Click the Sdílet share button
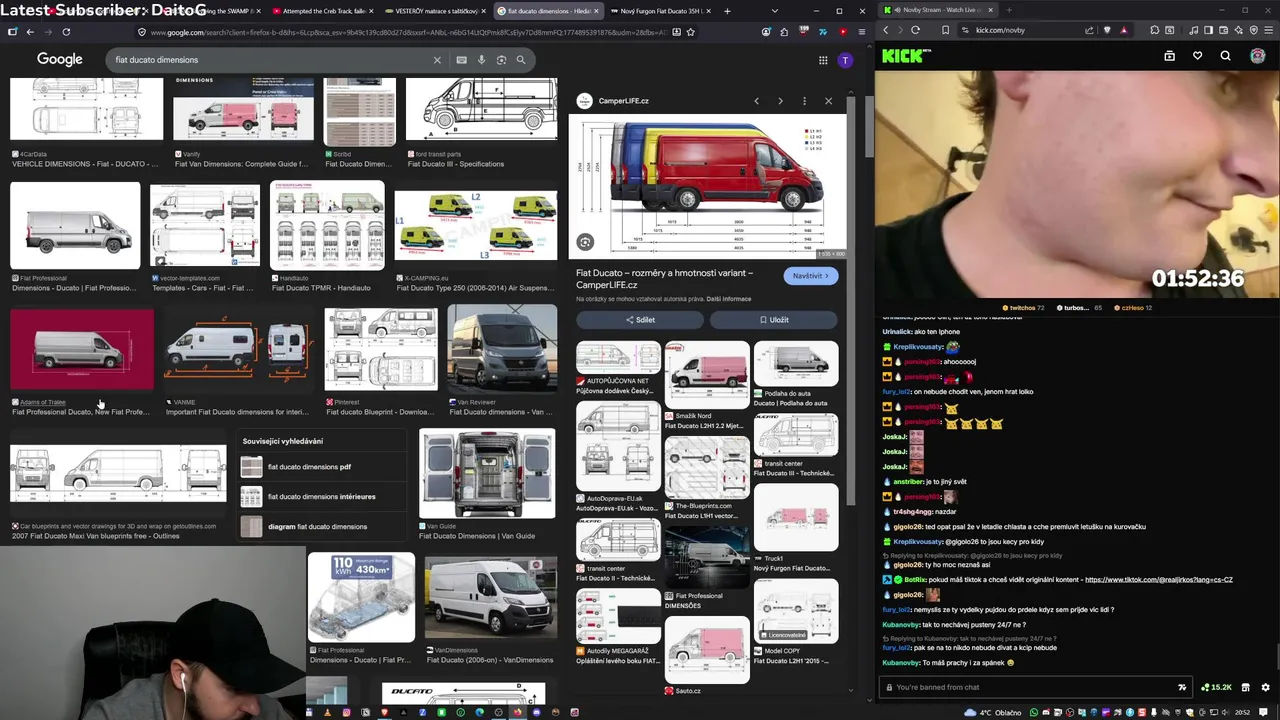The width and height of the screenshot is (1280, 720). tap(640, 320)
